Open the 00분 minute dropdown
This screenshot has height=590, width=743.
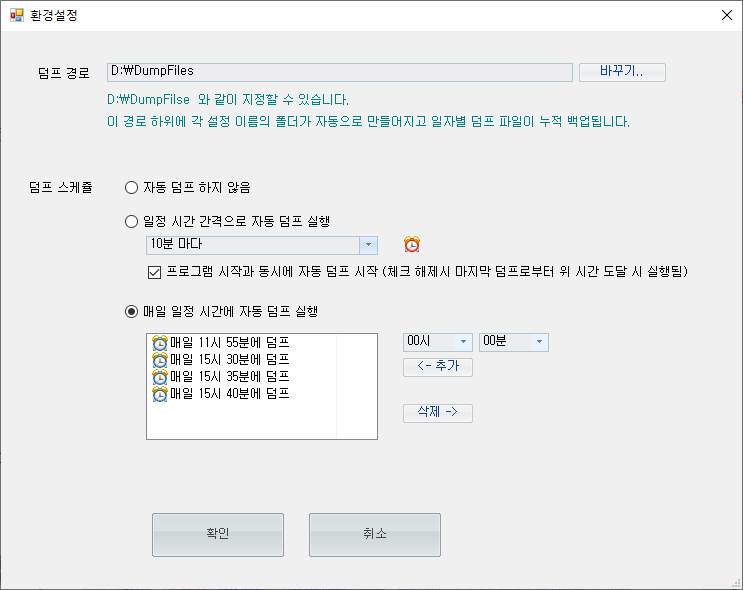(514, 342)
